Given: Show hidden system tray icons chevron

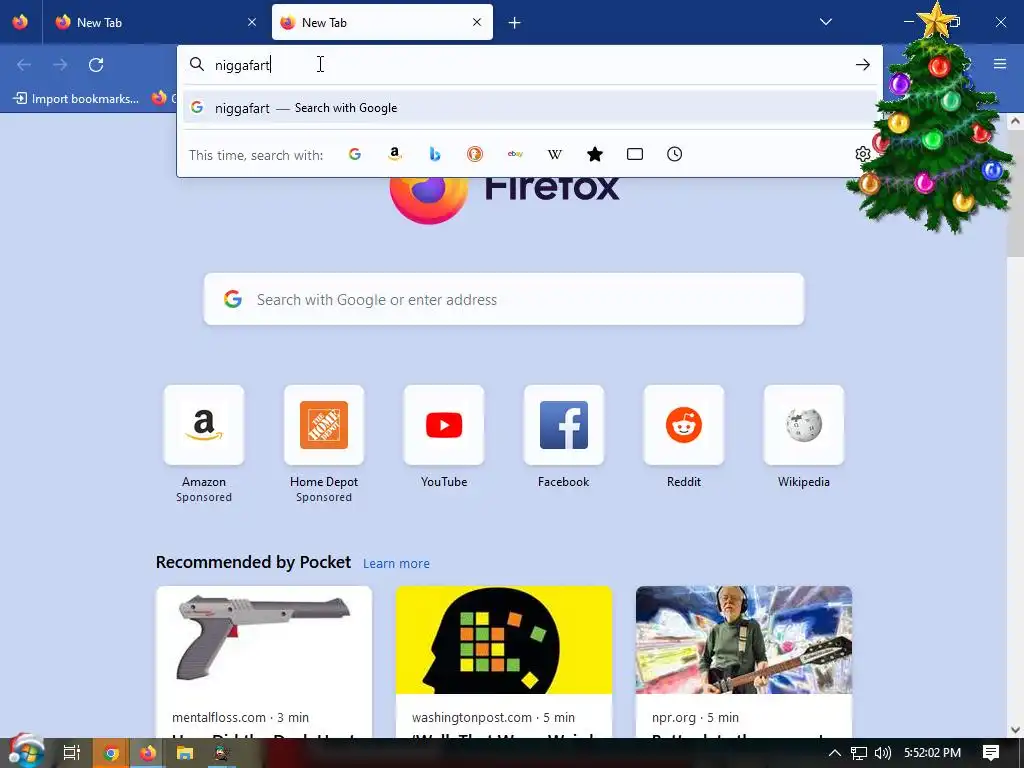Looking at the screenshot, I should click(x=835, y=753).
